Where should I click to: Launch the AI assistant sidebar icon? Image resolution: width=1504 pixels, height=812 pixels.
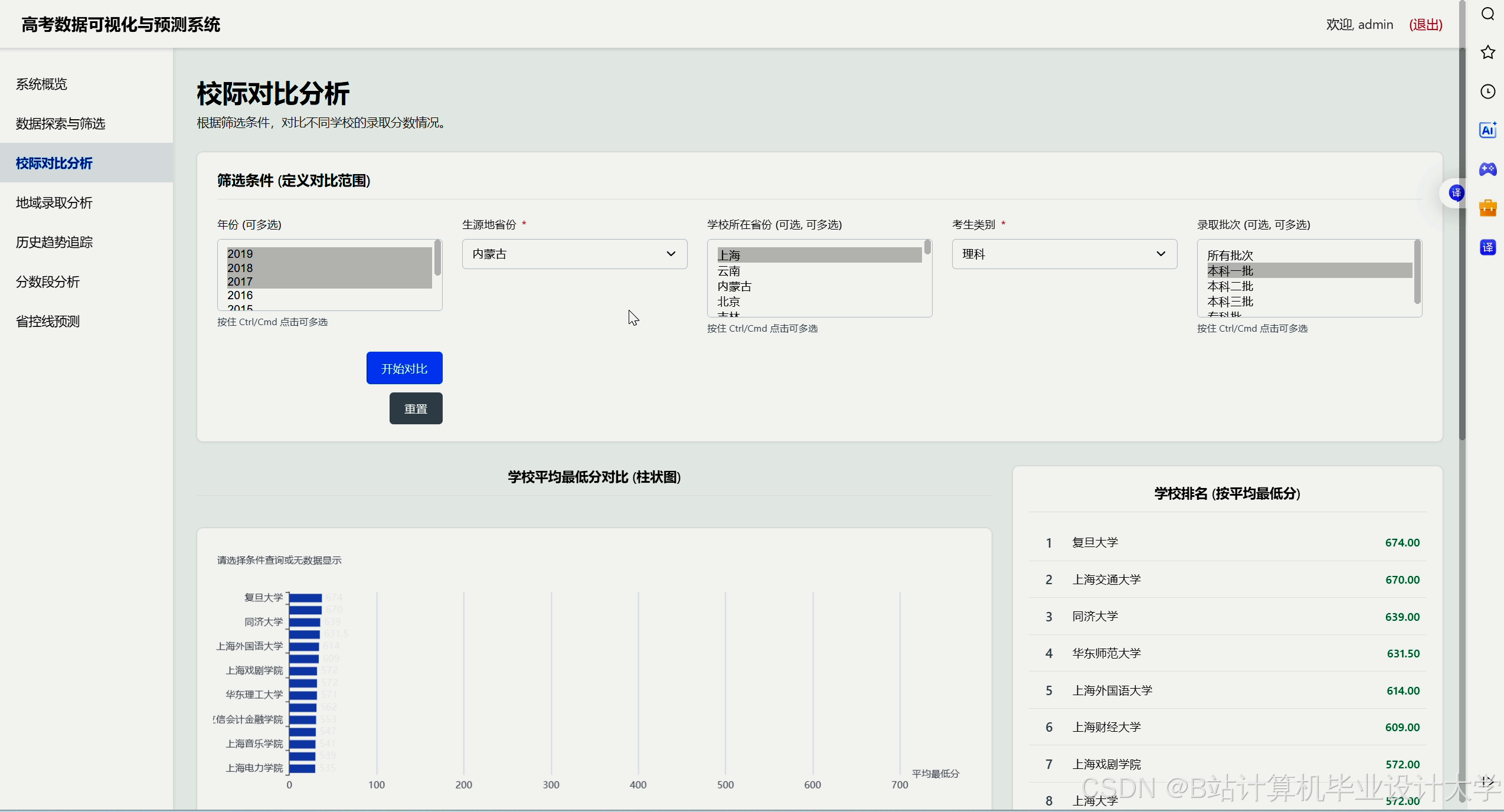1488,130
